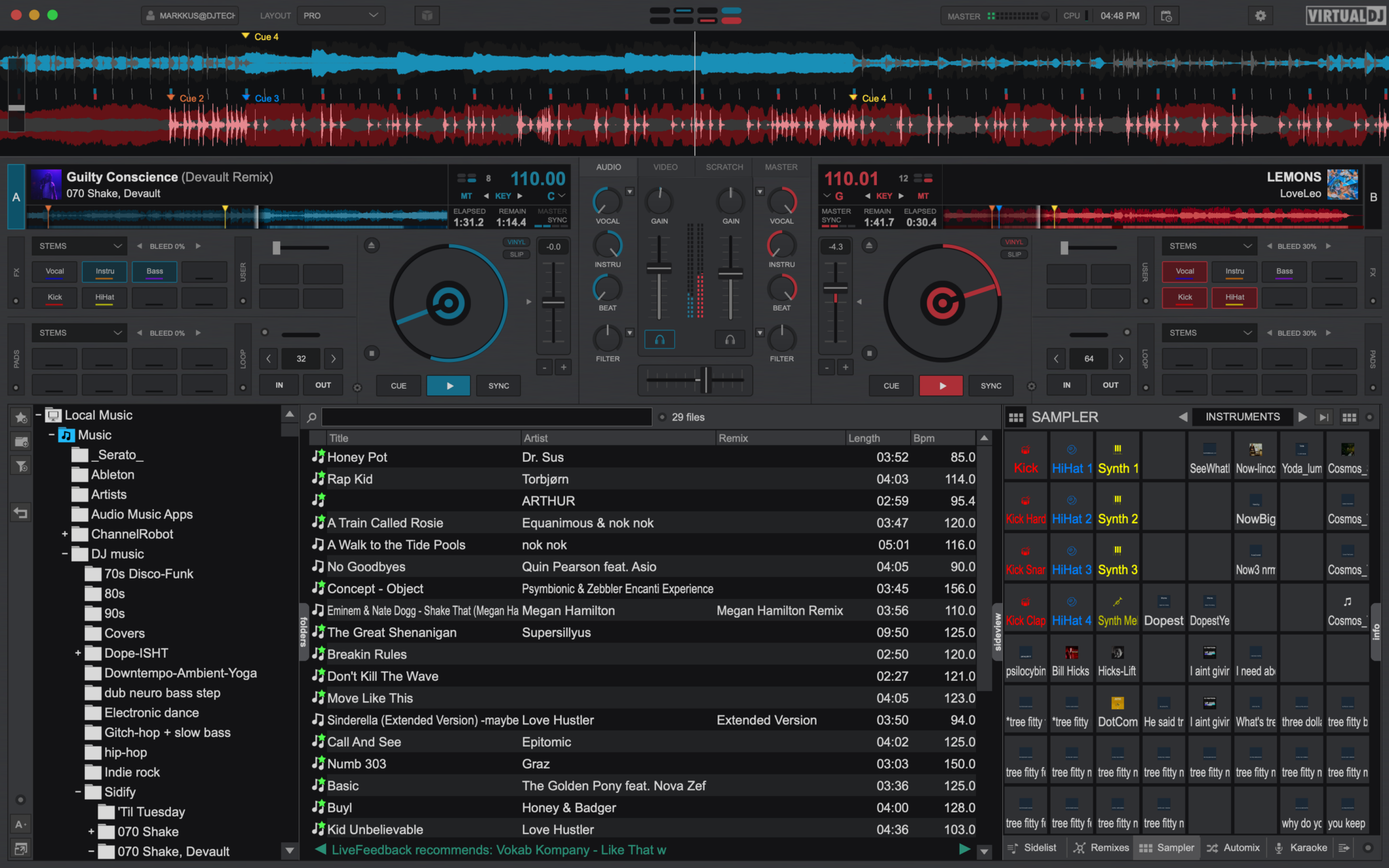Screen dimensions: 1389x868
Task: Trigger the HiHat 1 sampler pad
Action: pos(1072,455)
